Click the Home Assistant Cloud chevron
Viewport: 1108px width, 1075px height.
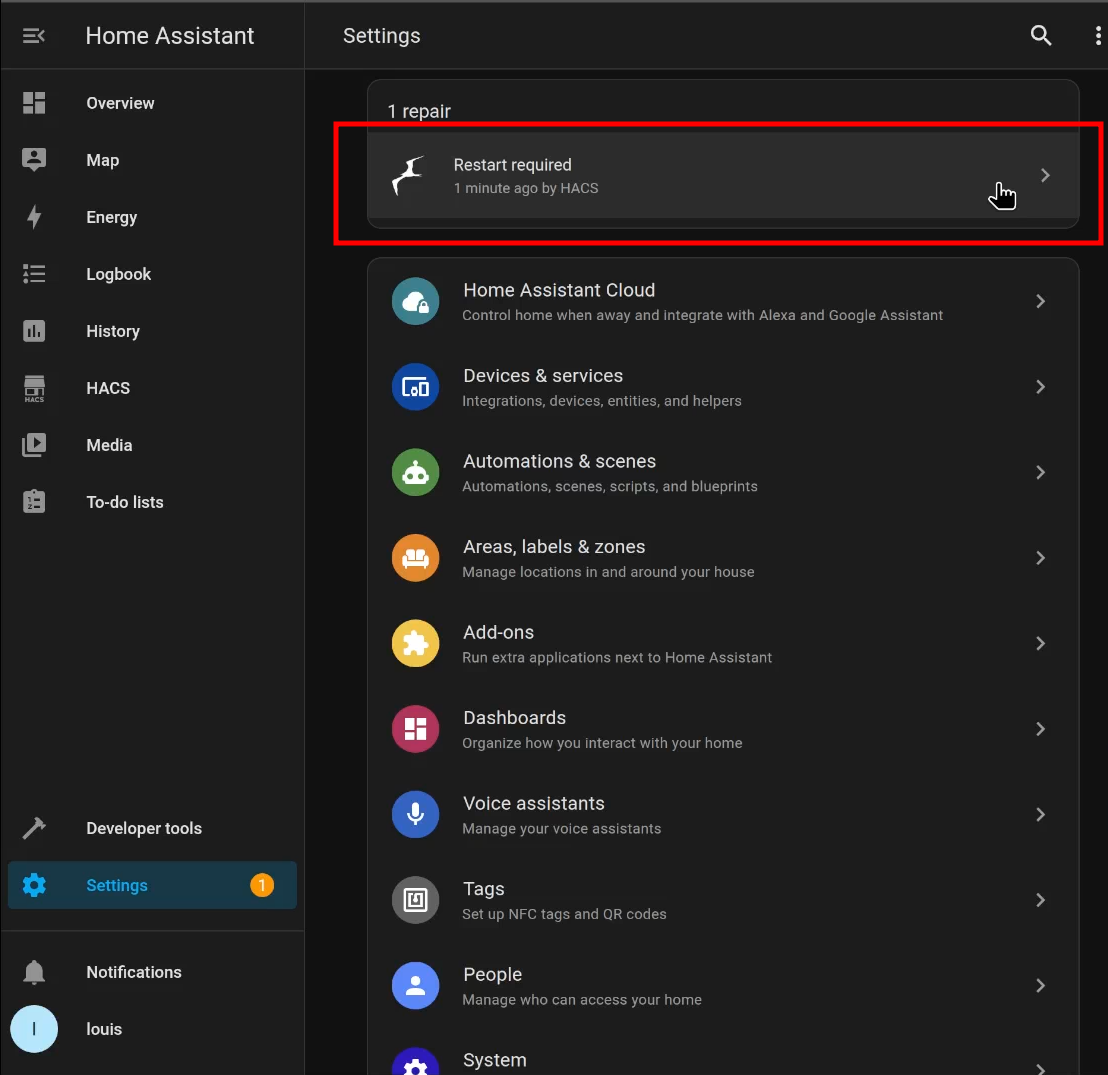[1040, 302]
